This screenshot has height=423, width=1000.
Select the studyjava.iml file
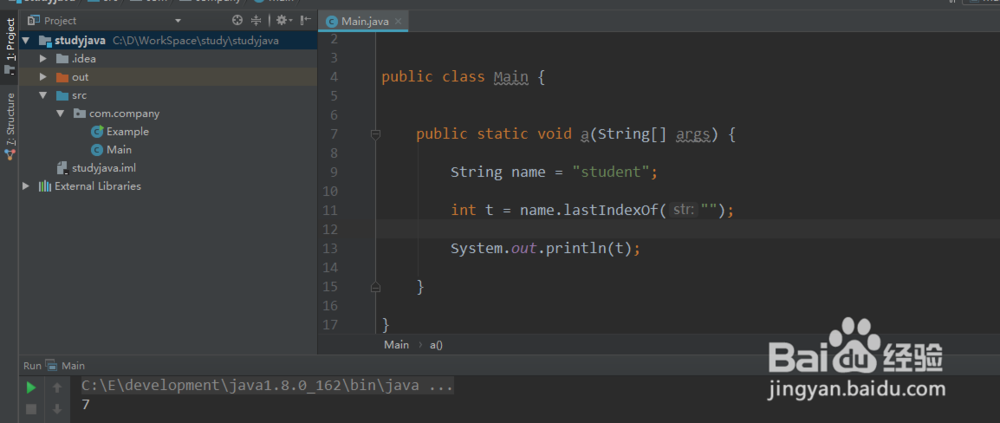(96, 168)
